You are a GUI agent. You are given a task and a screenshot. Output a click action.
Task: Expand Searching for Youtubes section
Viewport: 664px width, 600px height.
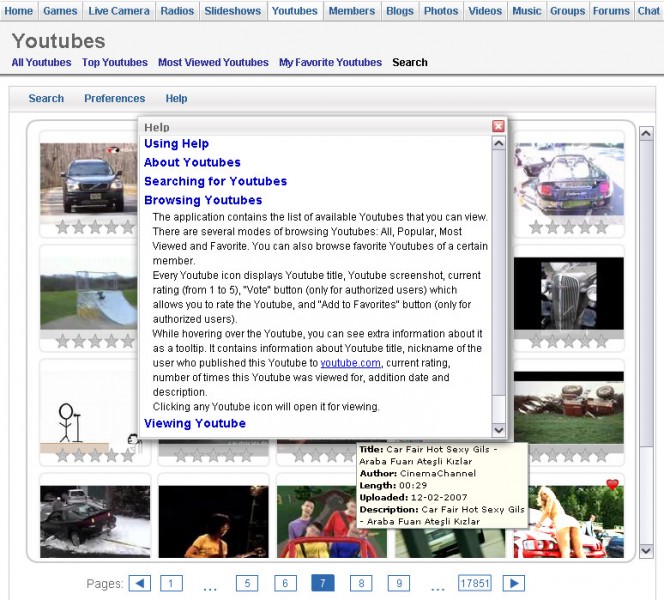[216, 181]
